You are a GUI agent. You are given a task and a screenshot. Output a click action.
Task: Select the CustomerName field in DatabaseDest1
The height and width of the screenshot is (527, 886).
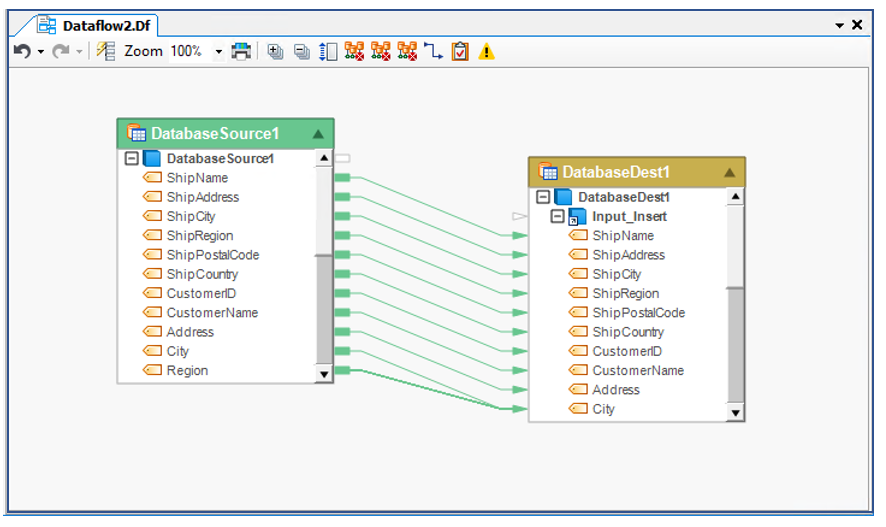tap(638, 371)
